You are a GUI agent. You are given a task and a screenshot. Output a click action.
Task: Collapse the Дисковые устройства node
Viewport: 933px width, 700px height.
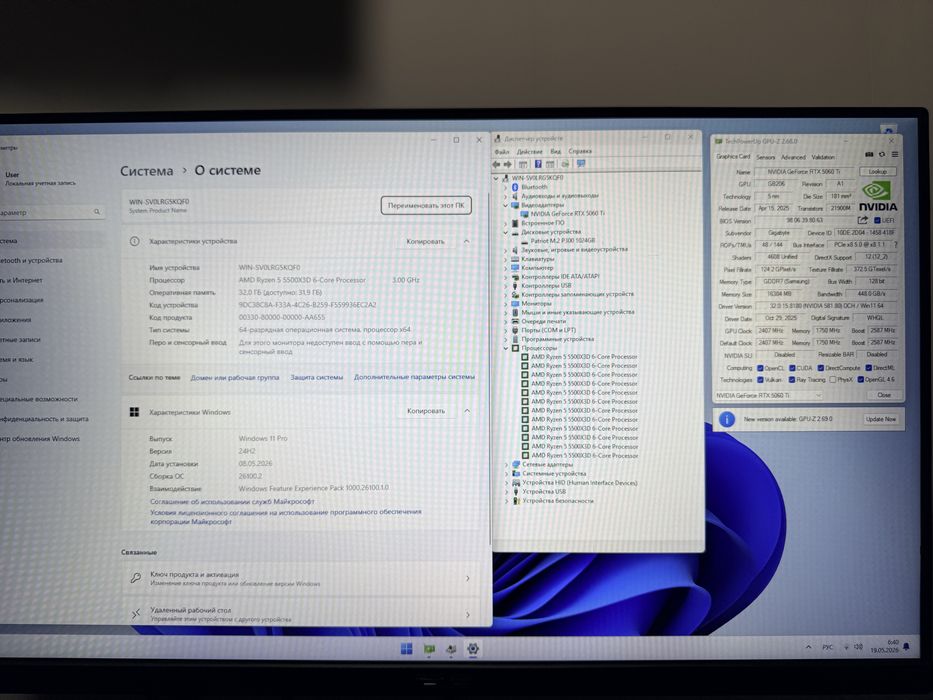coord(506,232)
